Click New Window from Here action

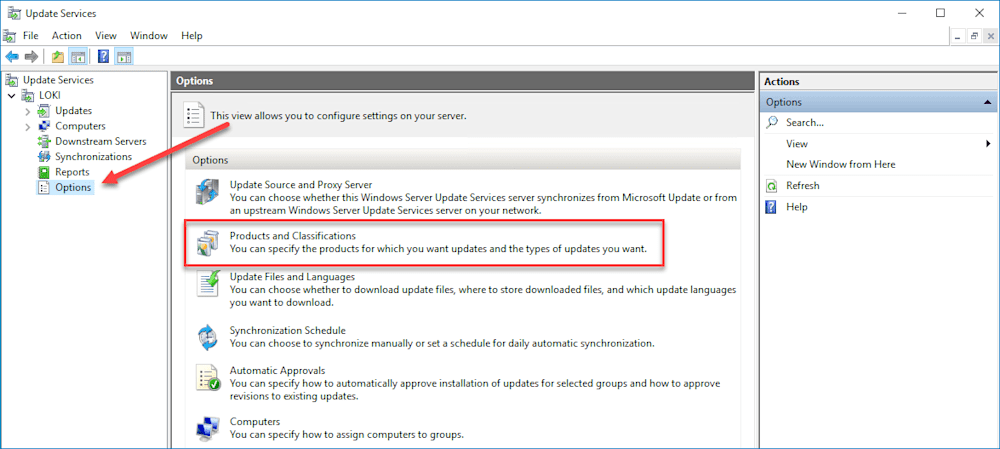coord(841,165)
